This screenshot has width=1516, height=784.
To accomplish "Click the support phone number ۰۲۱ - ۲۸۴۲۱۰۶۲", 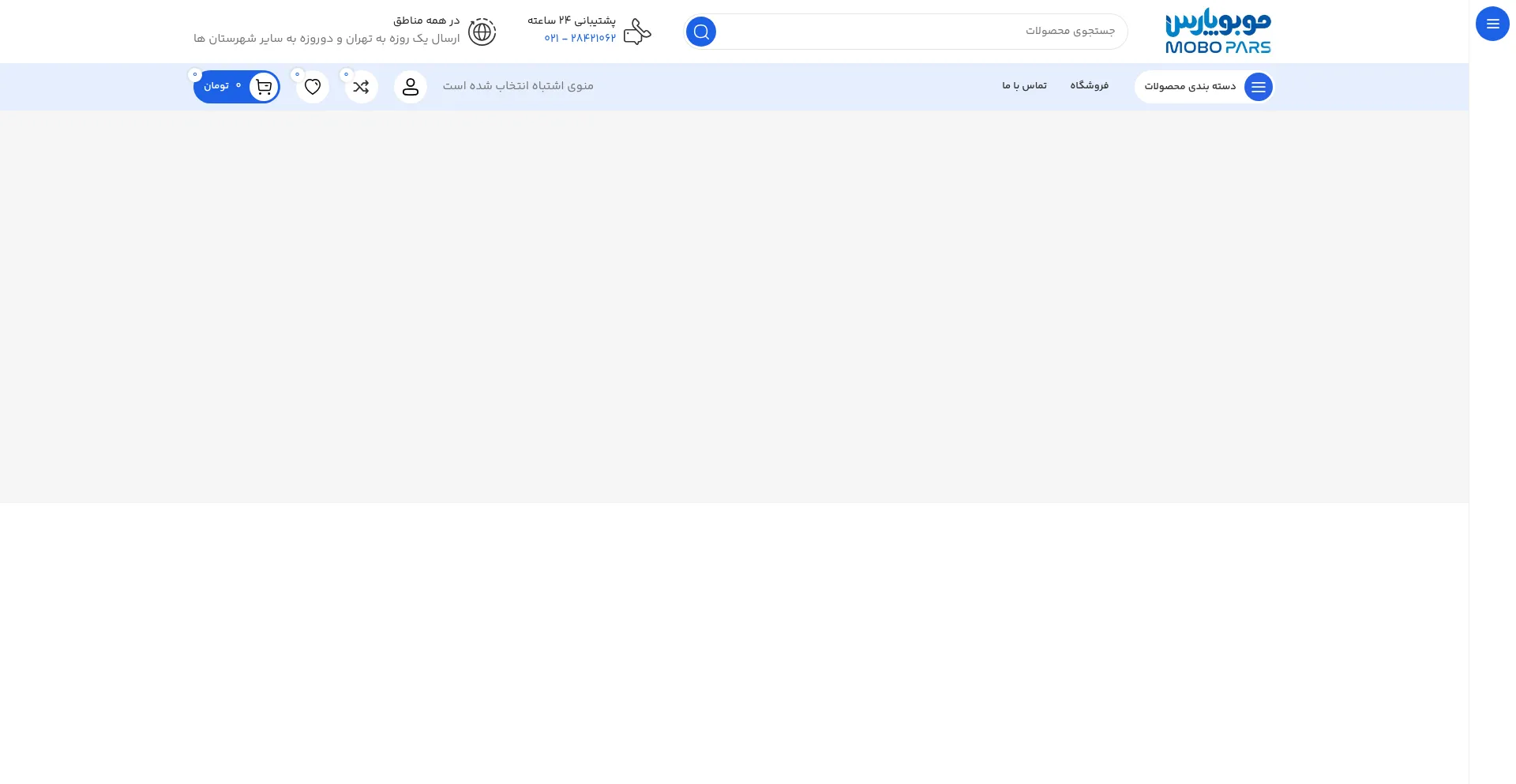I will point(580,39).
